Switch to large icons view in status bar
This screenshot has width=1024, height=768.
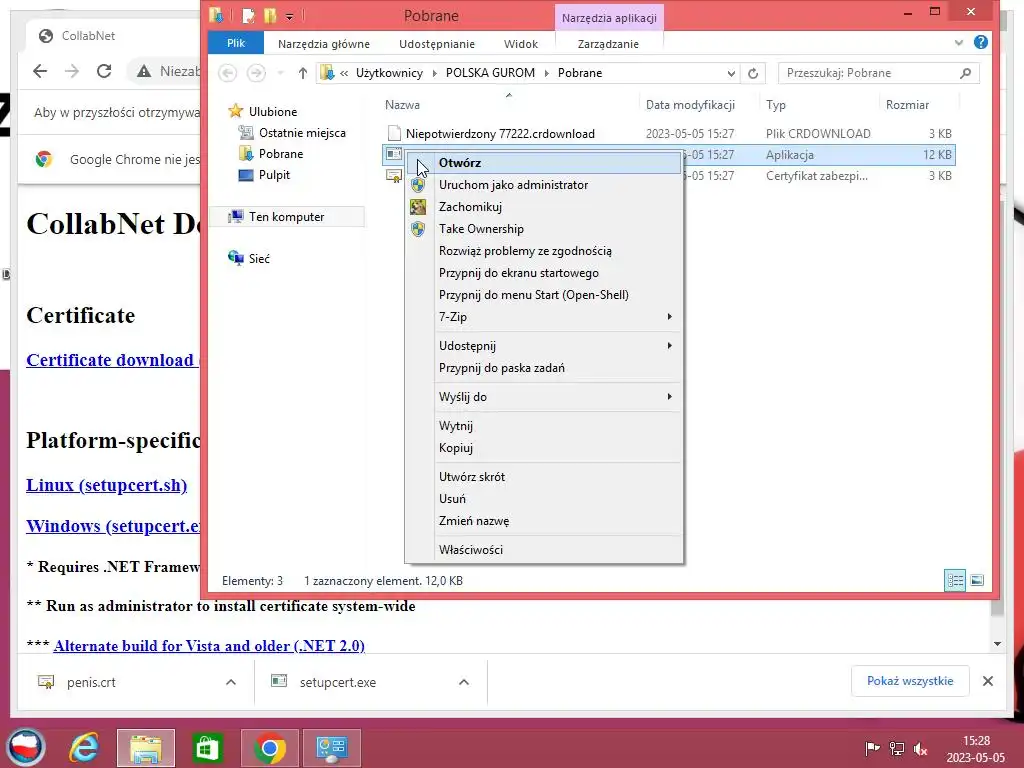point(977,580)
